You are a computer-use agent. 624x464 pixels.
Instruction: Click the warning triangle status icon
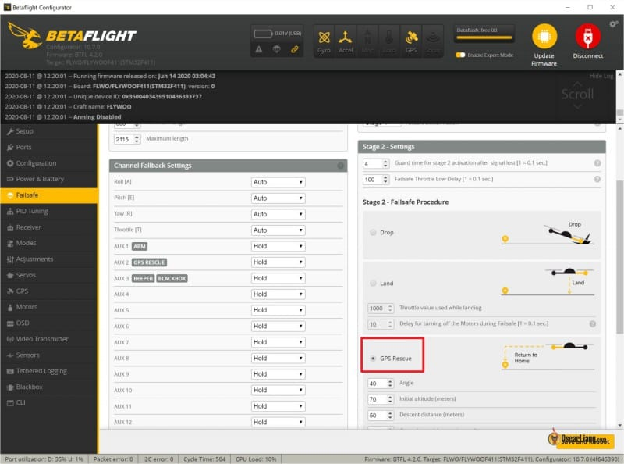tap(259, 49)
